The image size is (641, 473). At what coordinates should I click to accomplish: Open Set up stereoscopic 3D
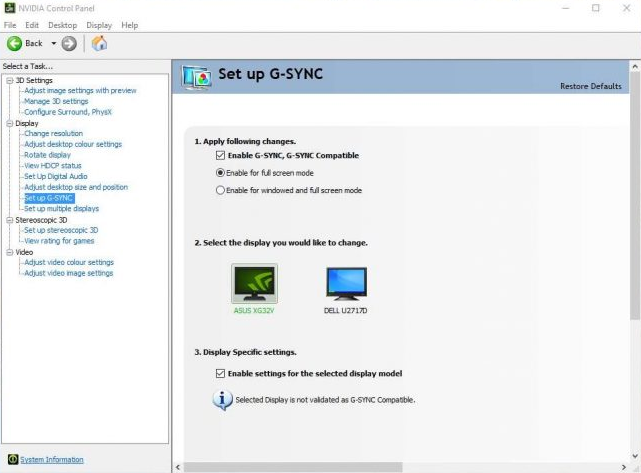[x=61, y=230]
